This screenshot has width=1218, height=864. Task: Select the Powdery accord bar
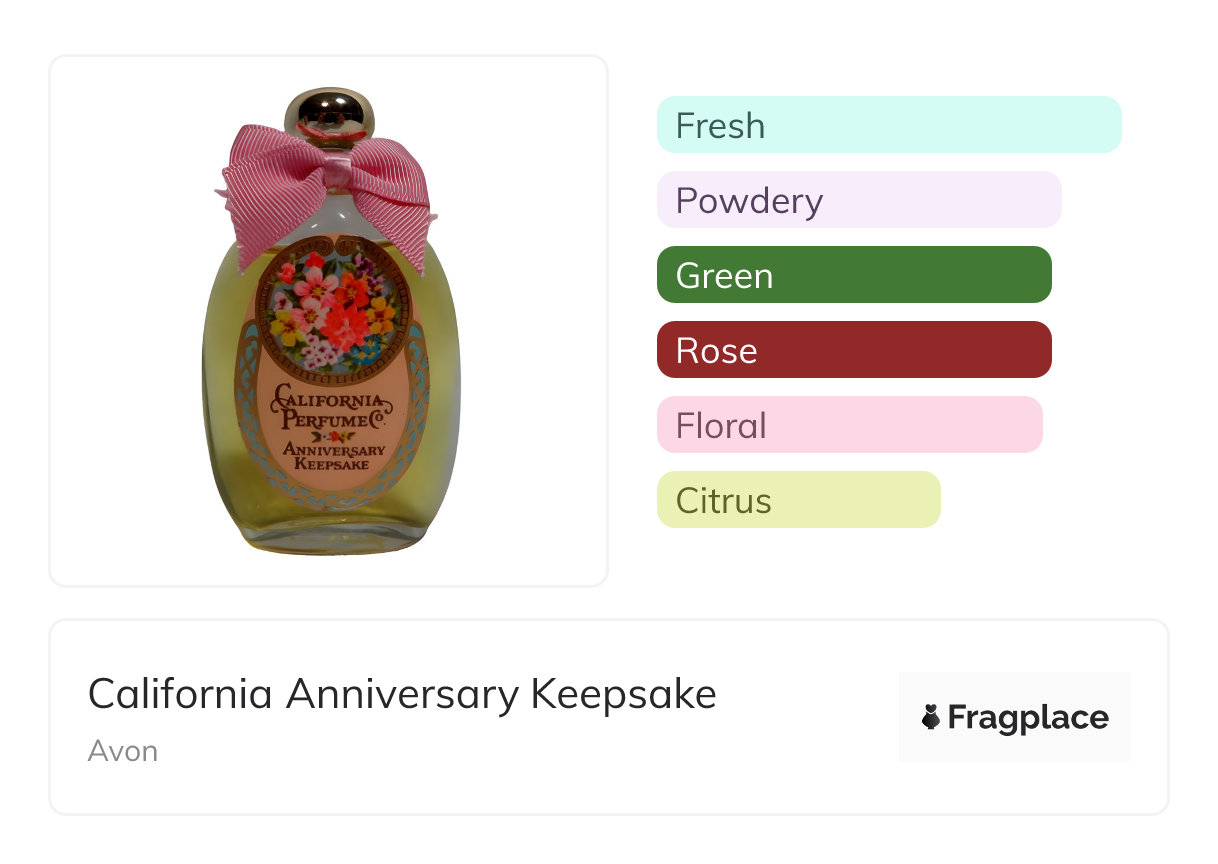point(858,200)
